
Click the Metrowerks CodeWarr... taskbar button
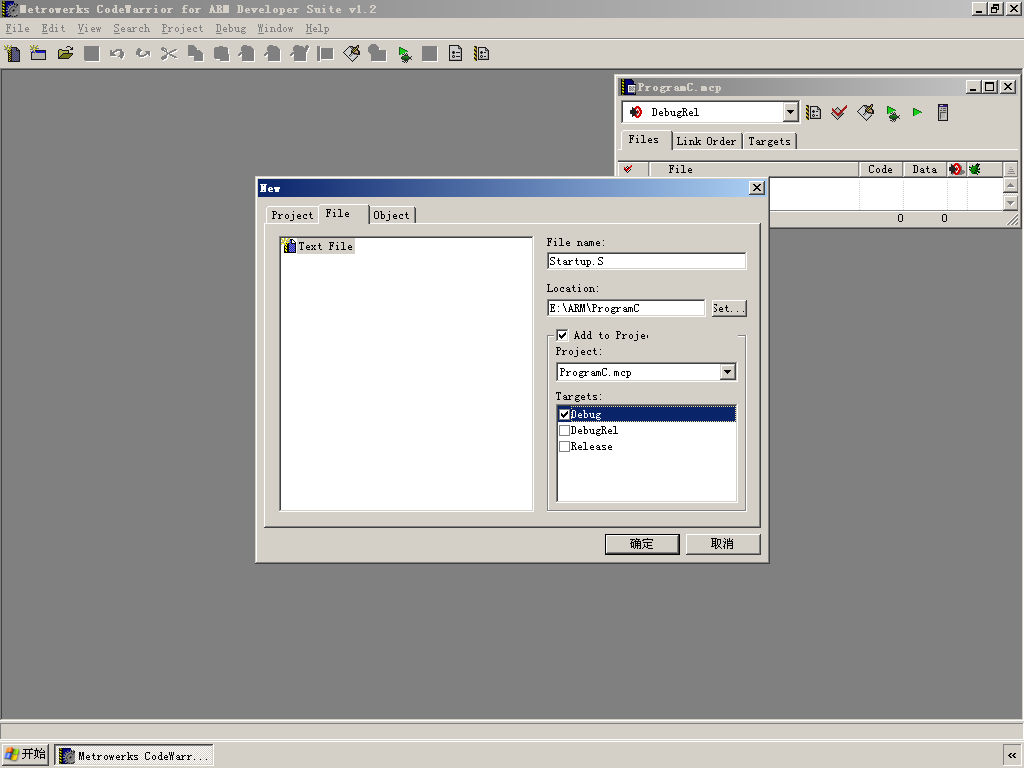[134, 756]
